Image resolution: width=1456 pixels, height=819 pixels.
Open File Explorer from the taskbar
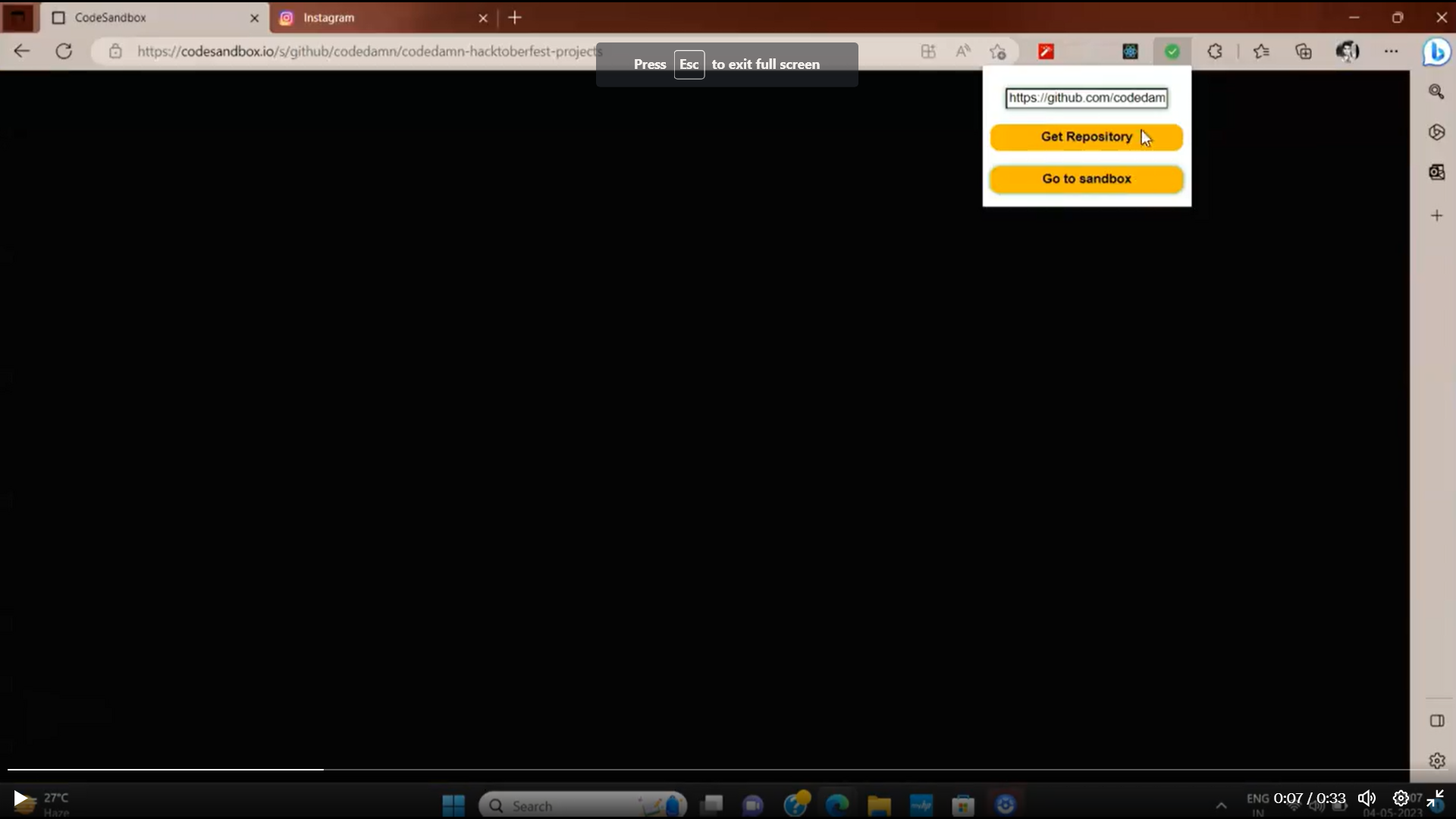879,805
